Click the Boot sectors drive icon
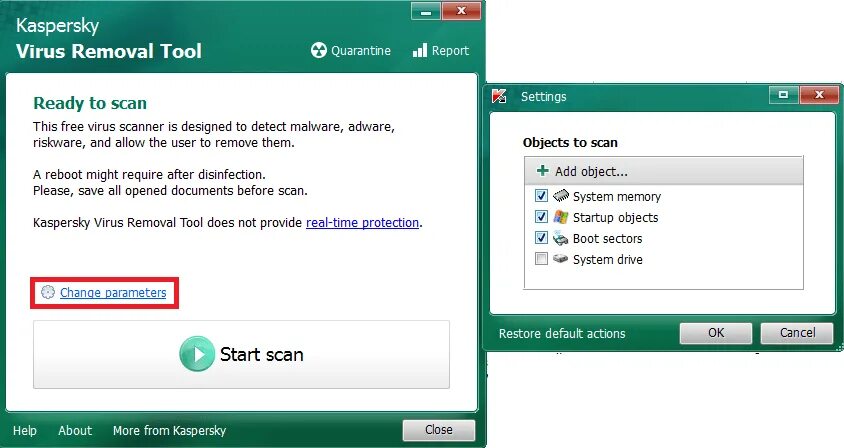This screenshot has width=844, height=448. pos(560,237)
